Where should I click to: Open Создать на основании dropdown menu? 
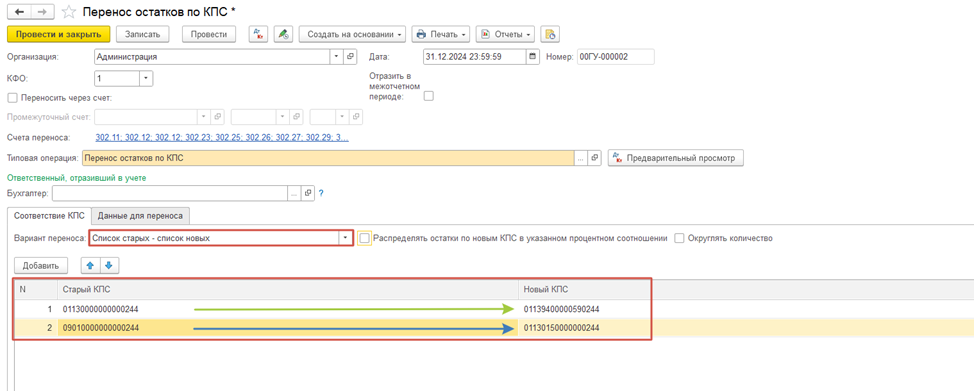353,34
